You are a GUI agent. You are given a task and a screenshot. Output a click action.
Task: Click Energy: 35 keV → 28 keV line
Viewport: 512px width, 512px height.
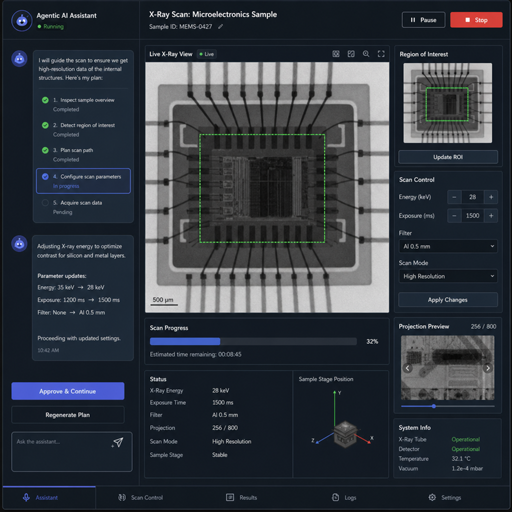(x=71, y=287)
